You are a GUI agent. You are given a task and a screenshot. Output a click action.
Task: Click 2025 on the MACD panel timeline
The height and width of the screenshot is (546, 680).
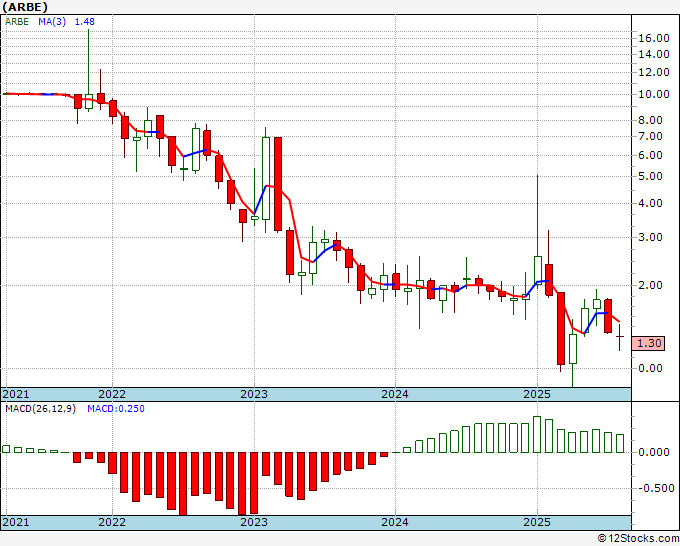tap(537, 522)
